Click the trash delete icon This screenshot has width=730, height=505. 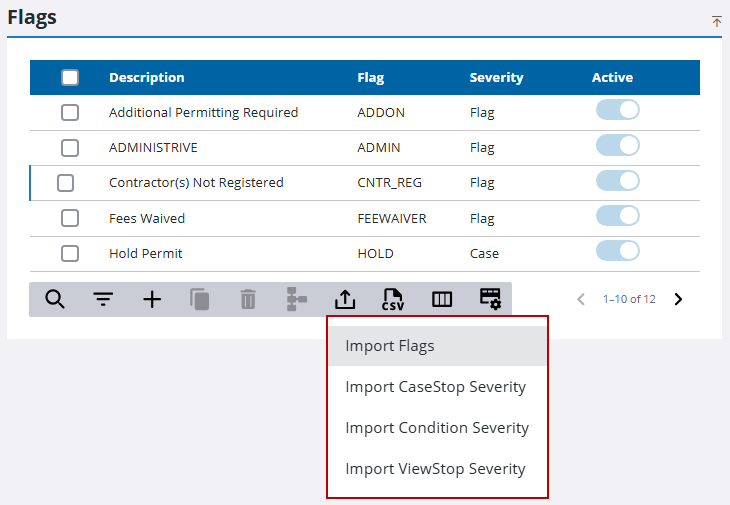click(248, 299)
